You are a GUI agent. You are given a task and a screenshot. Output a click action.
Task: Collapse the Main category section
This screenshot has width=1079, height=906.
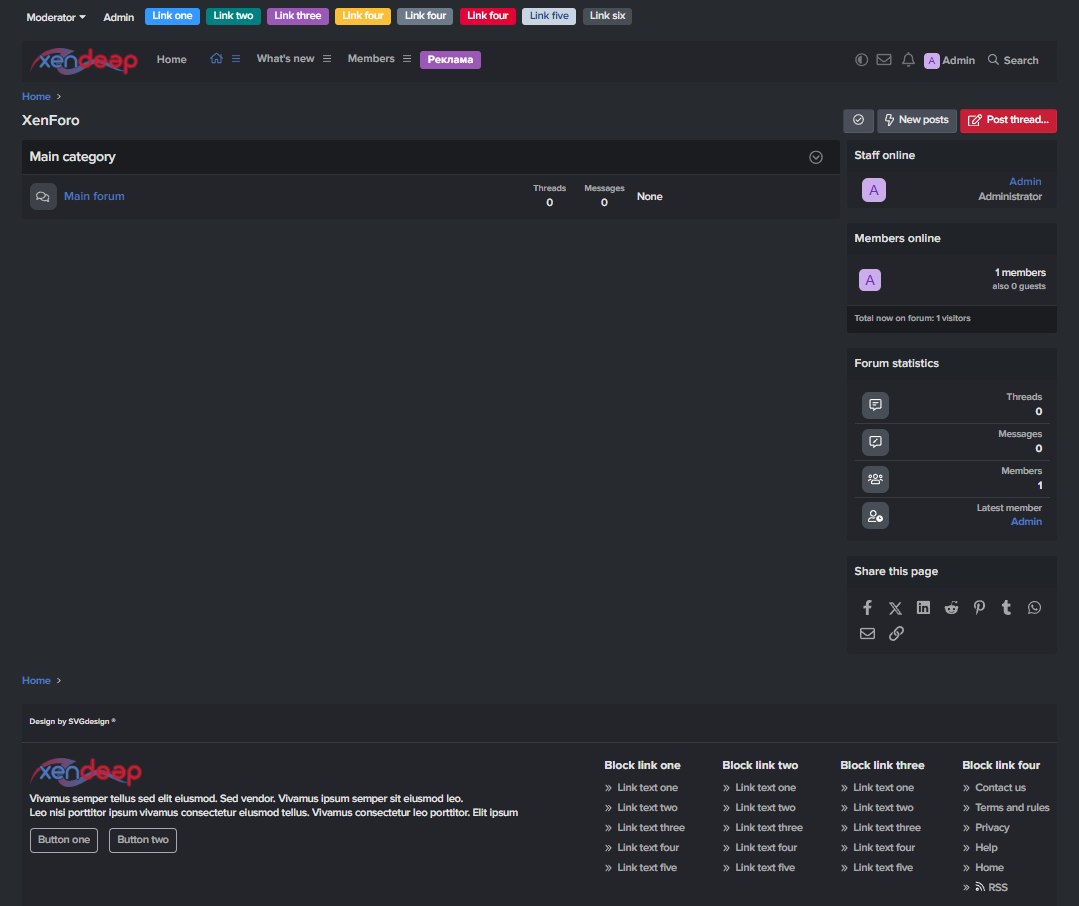point(816,157)
